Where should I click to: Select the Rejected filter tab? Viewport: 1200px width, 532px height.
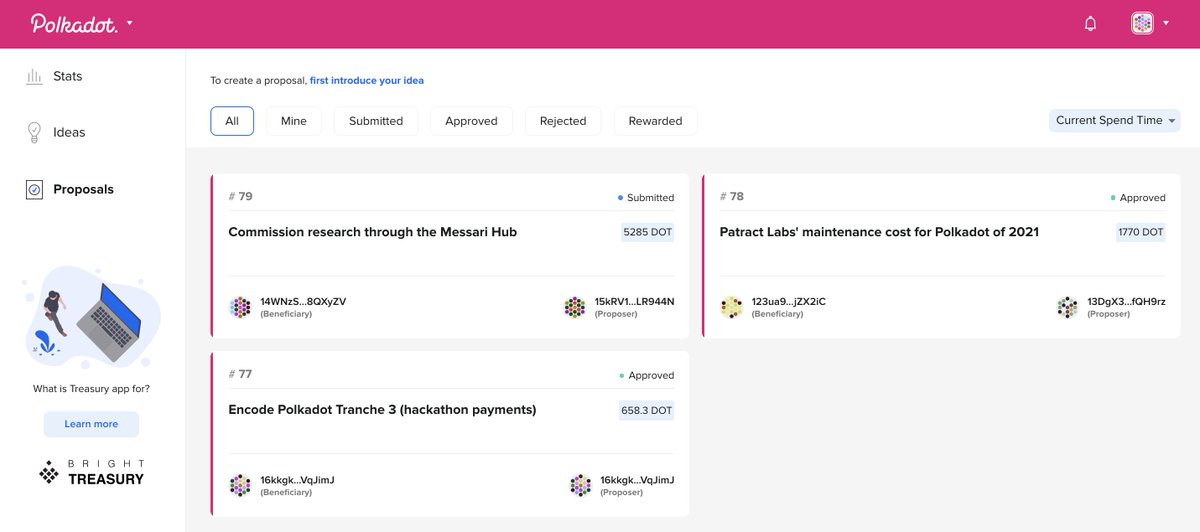tap(563, 121)
